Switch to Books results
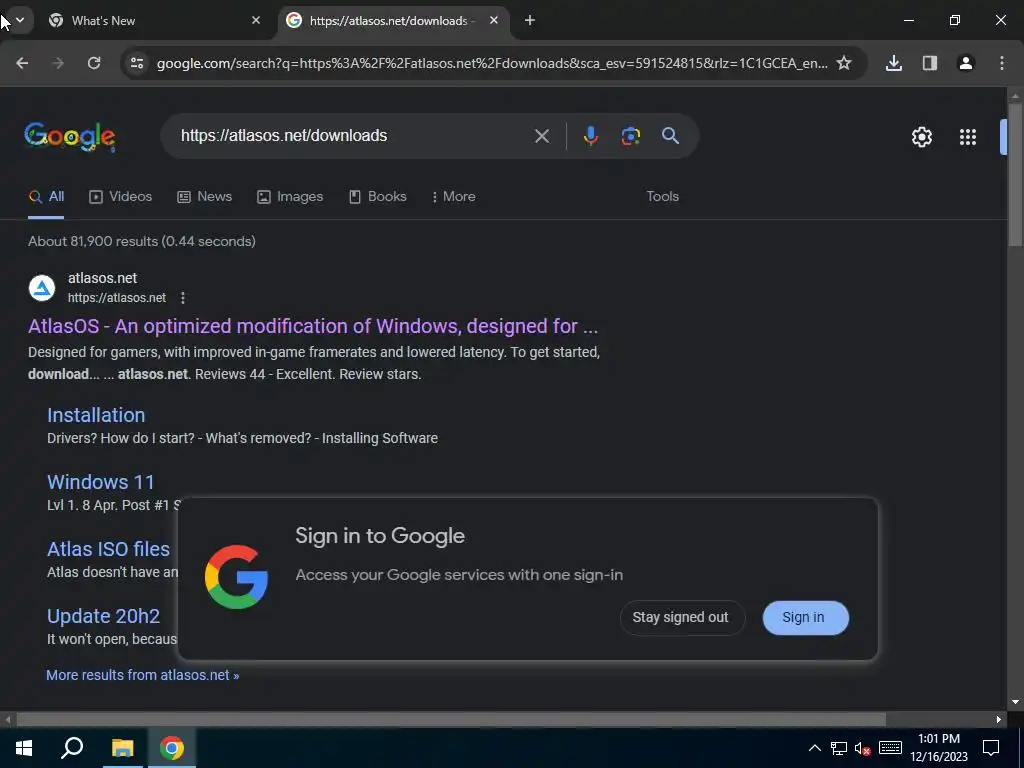The width and height of the screenshot is (1024, 768). pos(377,197)
